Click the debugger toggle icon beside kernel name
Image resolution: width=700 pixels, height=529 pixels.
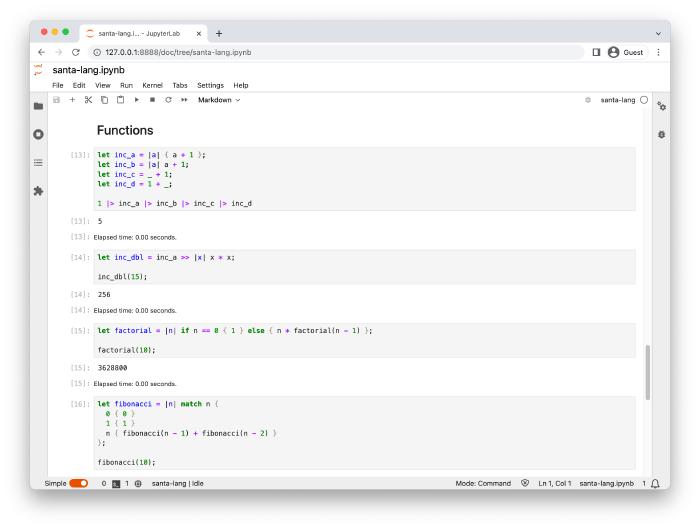click(x=588, y=100)
